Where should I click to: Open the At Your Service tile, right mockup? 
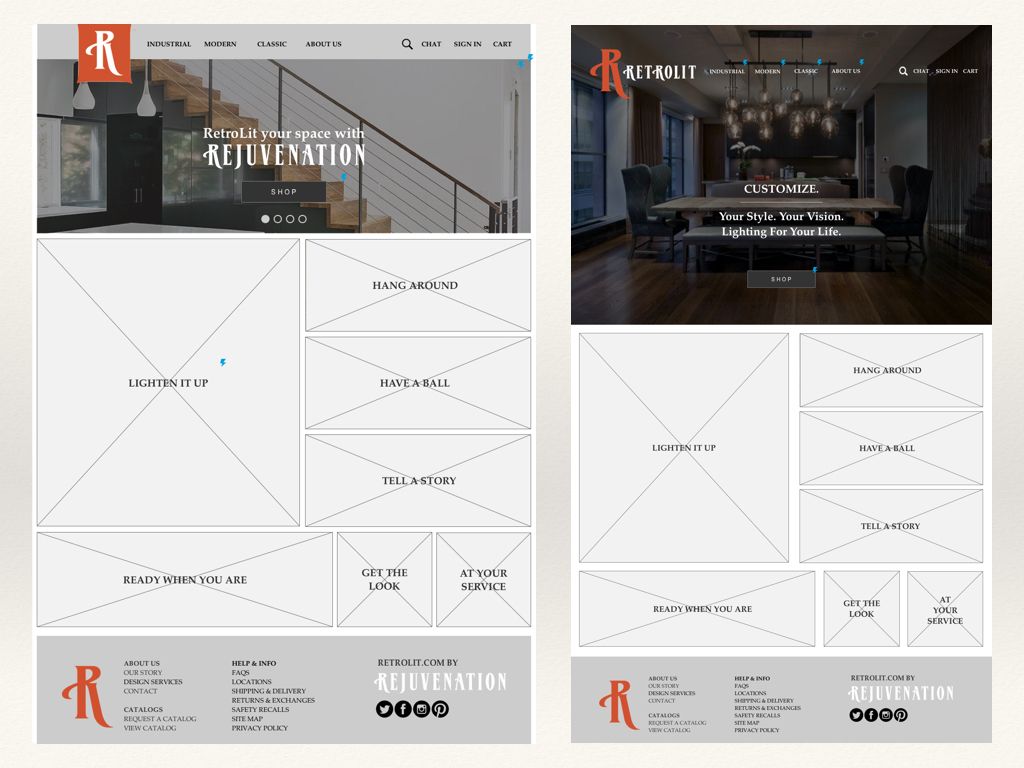click(945, 609)
